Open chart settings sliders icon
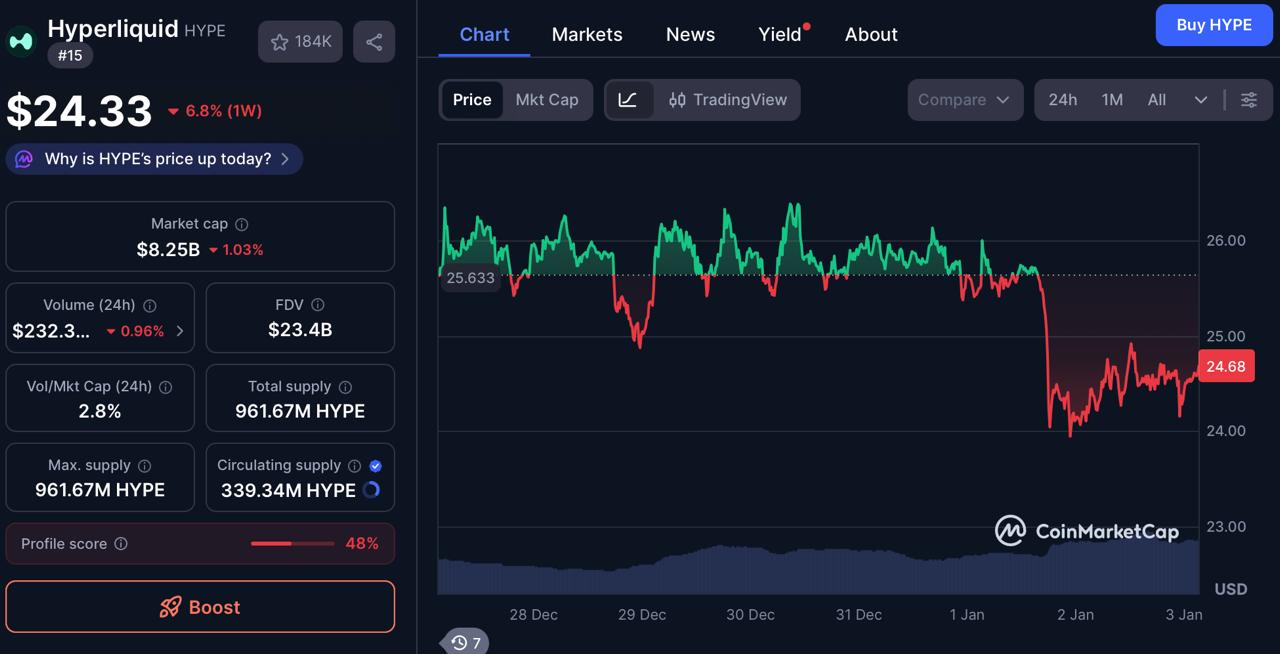The height and width of the screenshot is (654, 1280). click(x=1248, y=100)
